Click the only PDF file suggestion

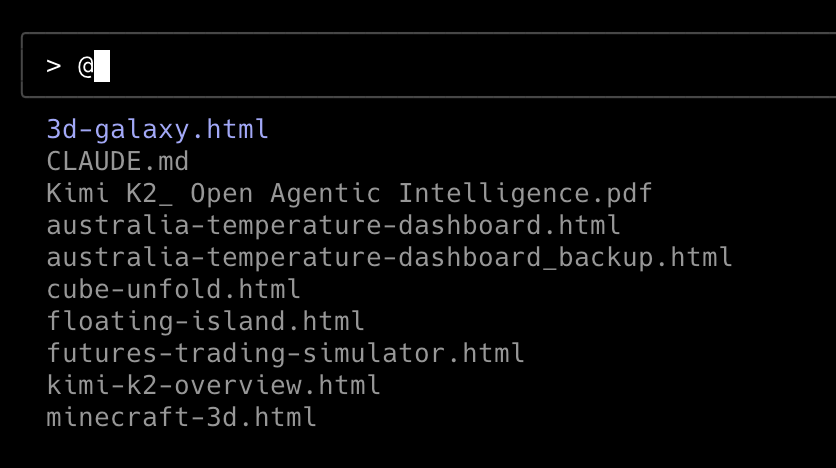click(349, 193)
